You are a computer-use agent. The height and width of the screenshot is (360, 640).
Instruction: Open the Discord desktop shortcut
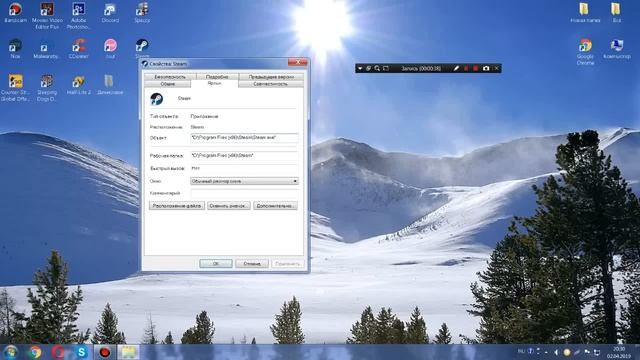pos(110,12)
